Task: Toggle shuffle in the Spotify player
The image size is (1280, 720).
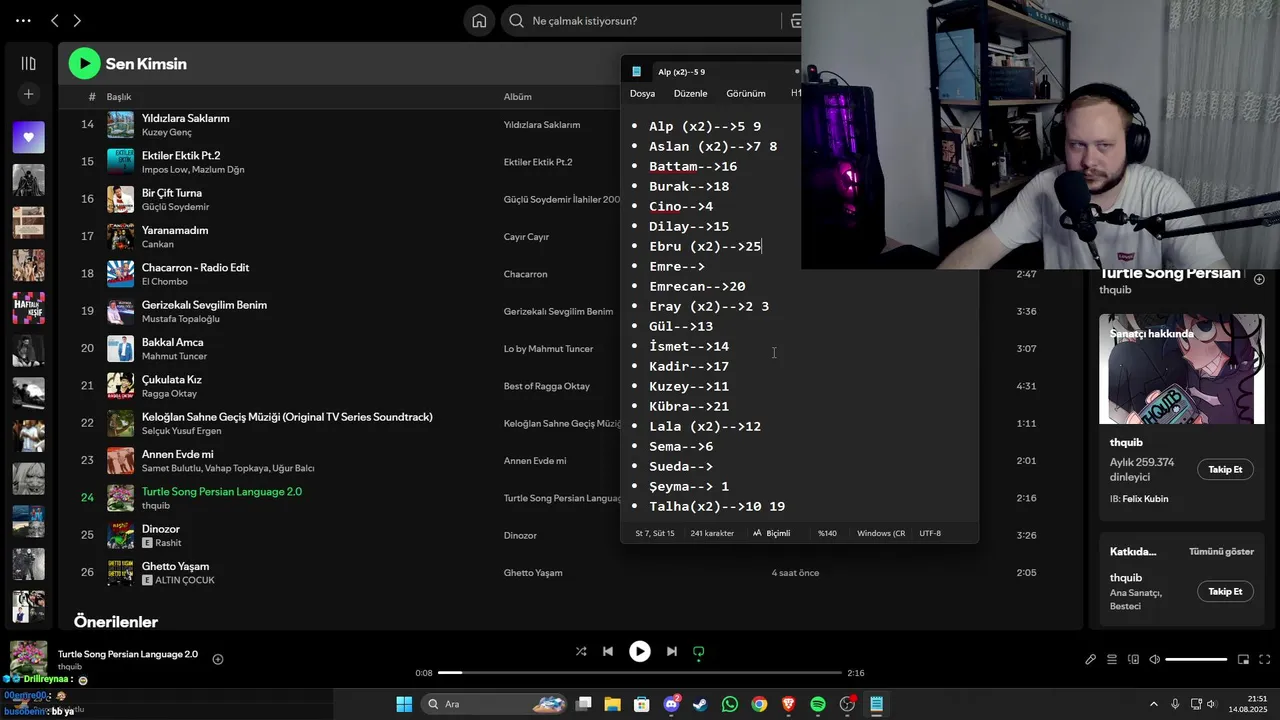Action: pos(581,651)
